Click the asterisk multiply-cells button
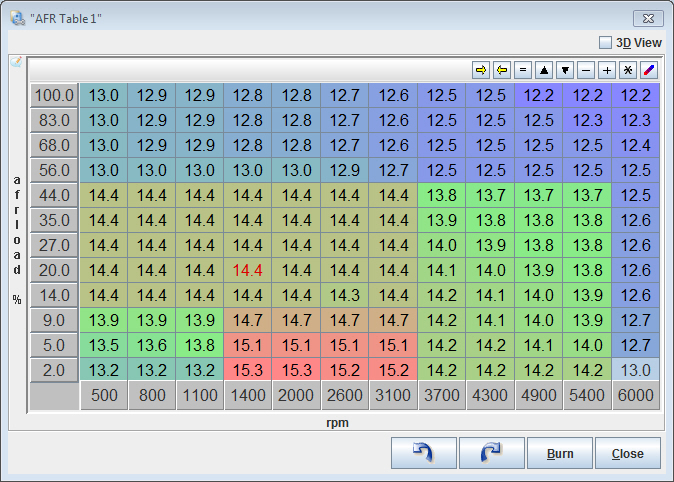Image resolution: width=674 pixels, height=482 pixels. tap(628, 70)
